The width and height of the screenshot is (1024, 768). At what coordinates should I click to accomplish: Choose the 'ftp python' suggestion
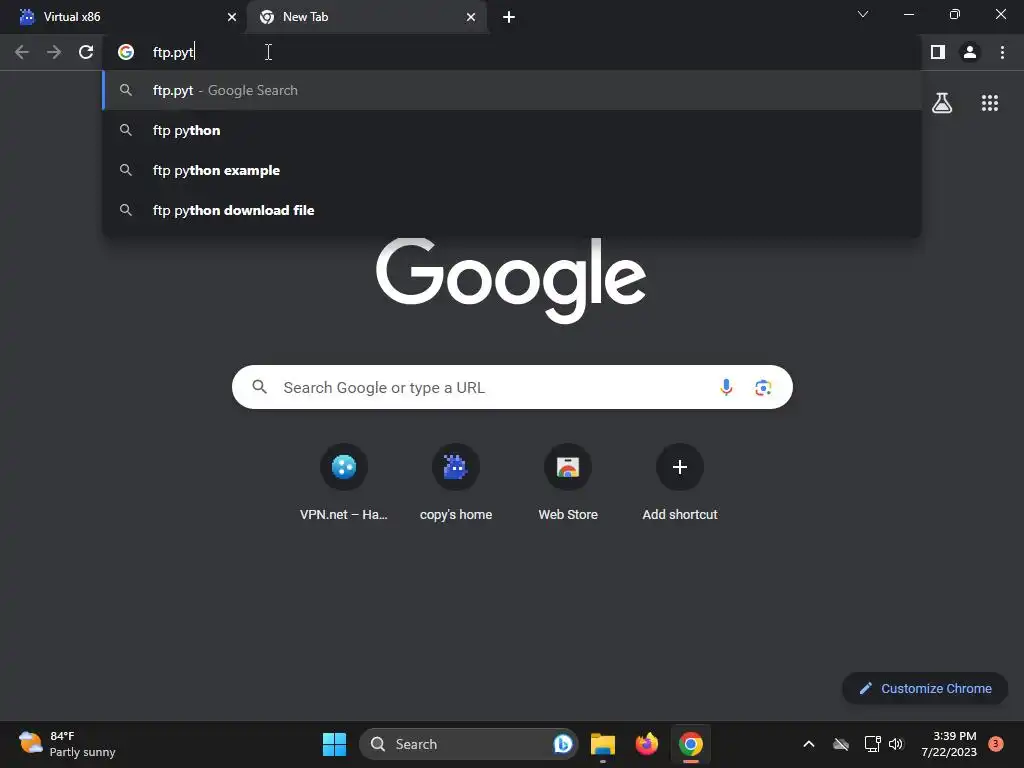point(512,130)
